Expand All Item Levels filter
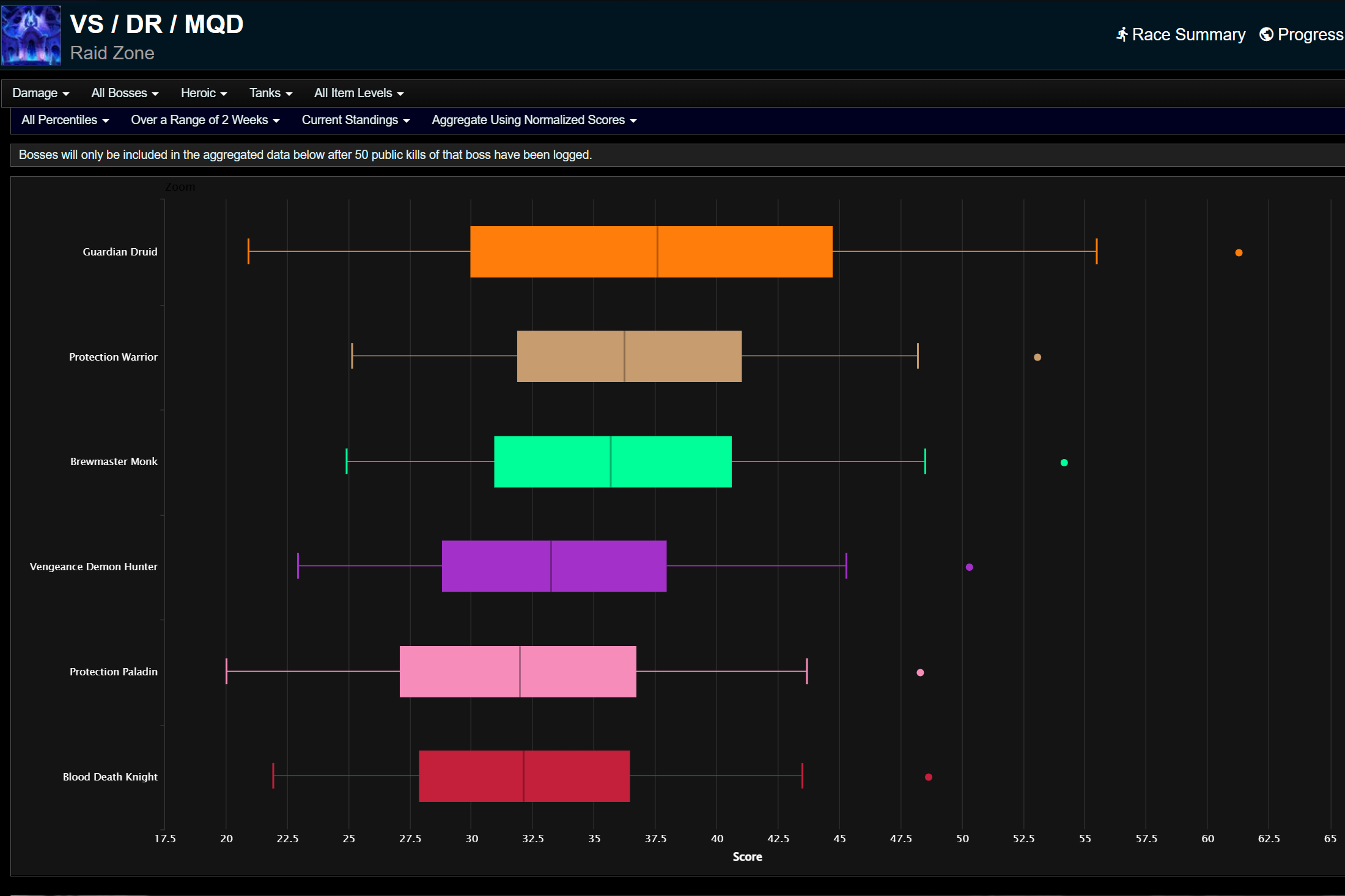1345x896 pixels. coord(358,93)
